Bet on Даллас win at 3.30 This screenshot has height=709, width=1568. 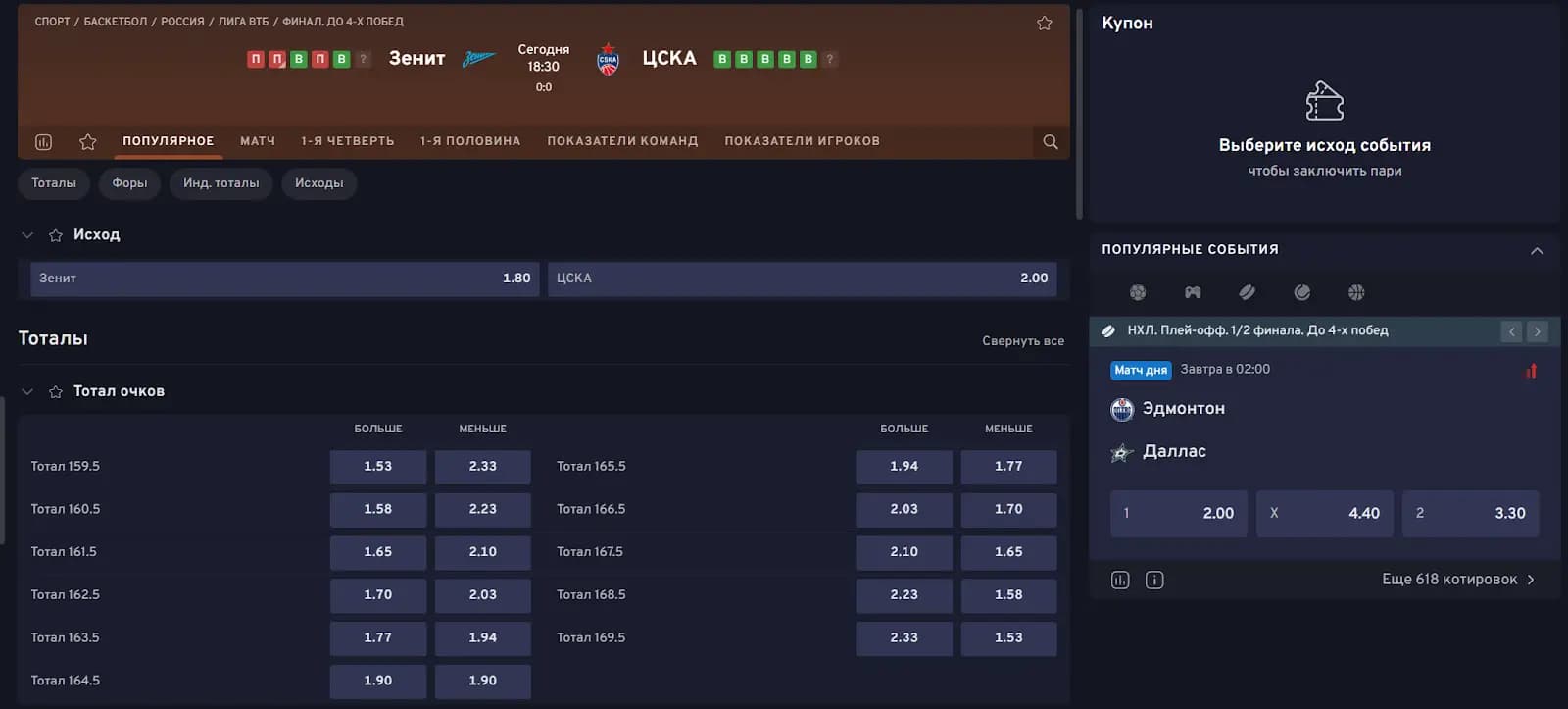tap(1471, 514)
